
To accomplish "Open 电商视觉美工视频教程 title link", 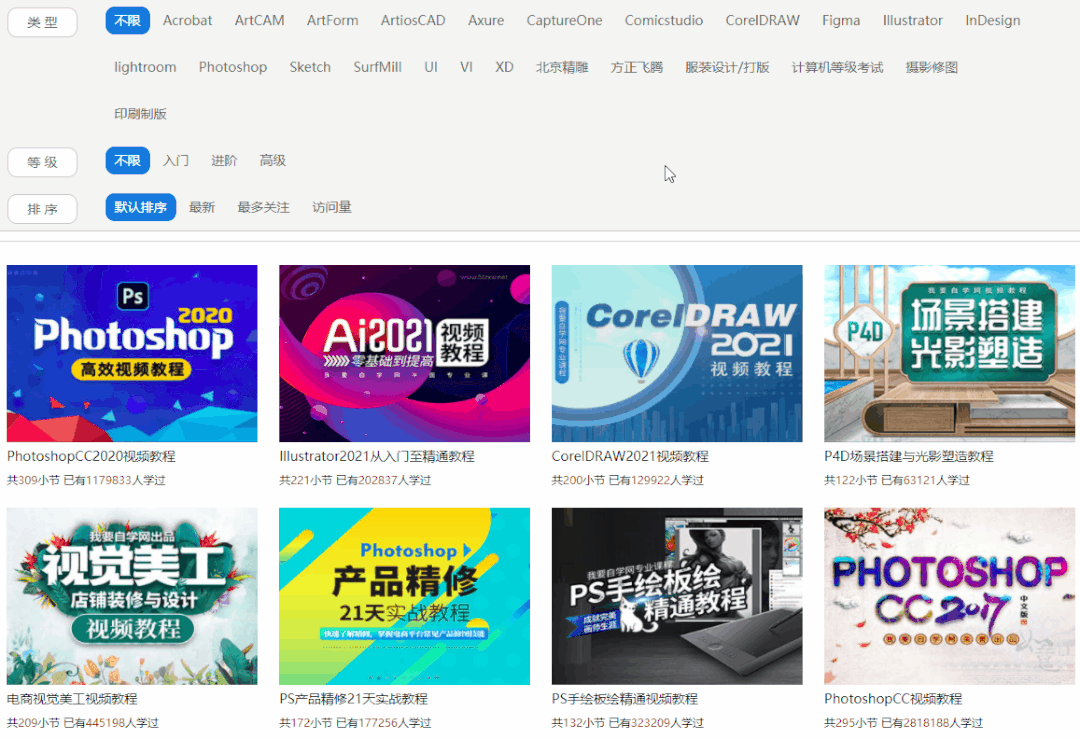I will tap(72, 698).
